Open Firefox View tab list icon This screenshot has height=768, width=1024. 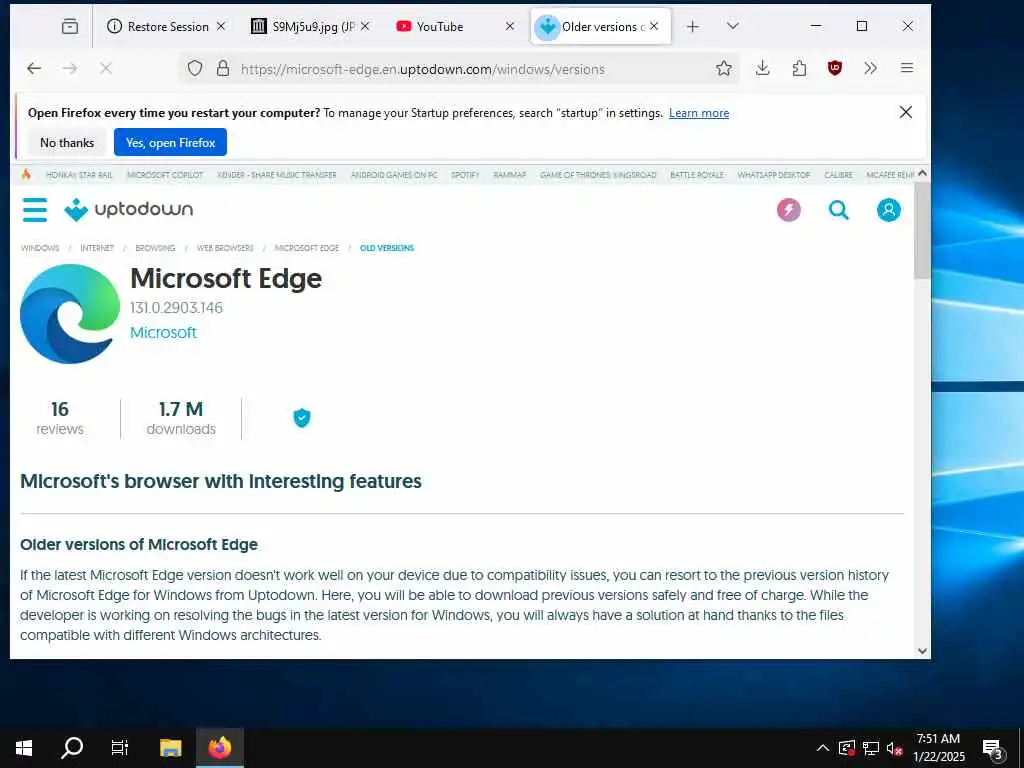(x=70, y=26)
